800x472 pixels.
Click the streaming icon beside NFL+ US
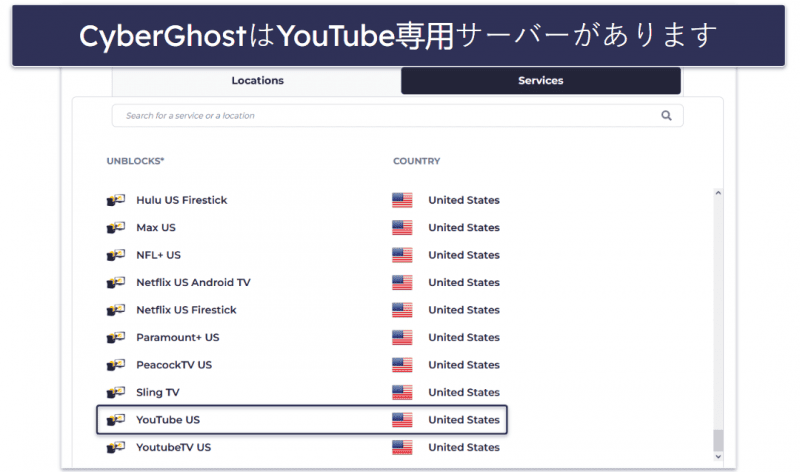116,255
